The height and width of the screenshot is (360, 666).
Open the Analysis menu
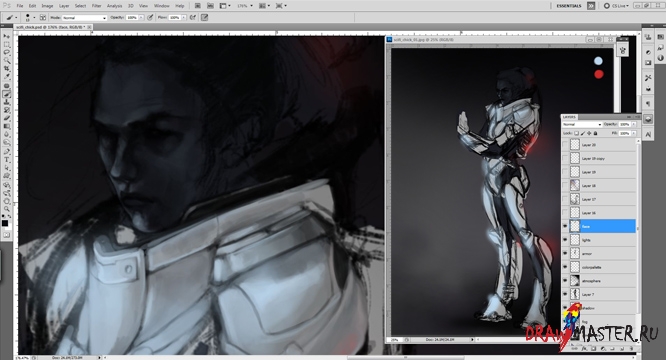[114, 6]
